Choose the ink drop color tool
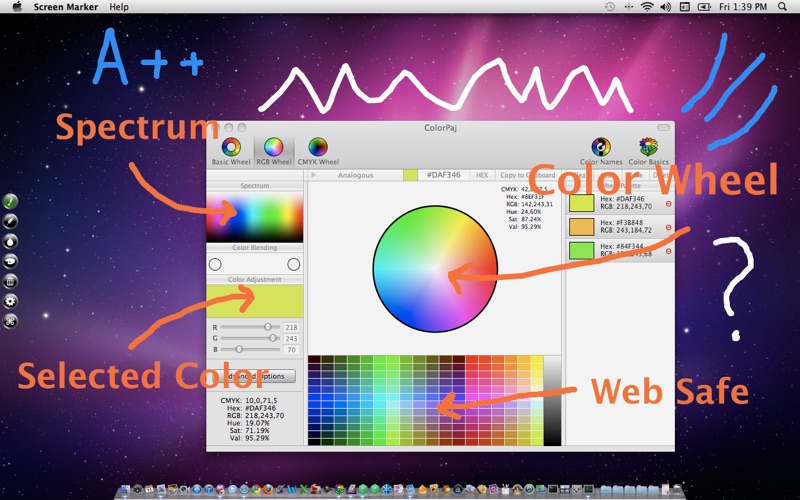This screenshot has width=800, height=500. click(x=10, y=241)
